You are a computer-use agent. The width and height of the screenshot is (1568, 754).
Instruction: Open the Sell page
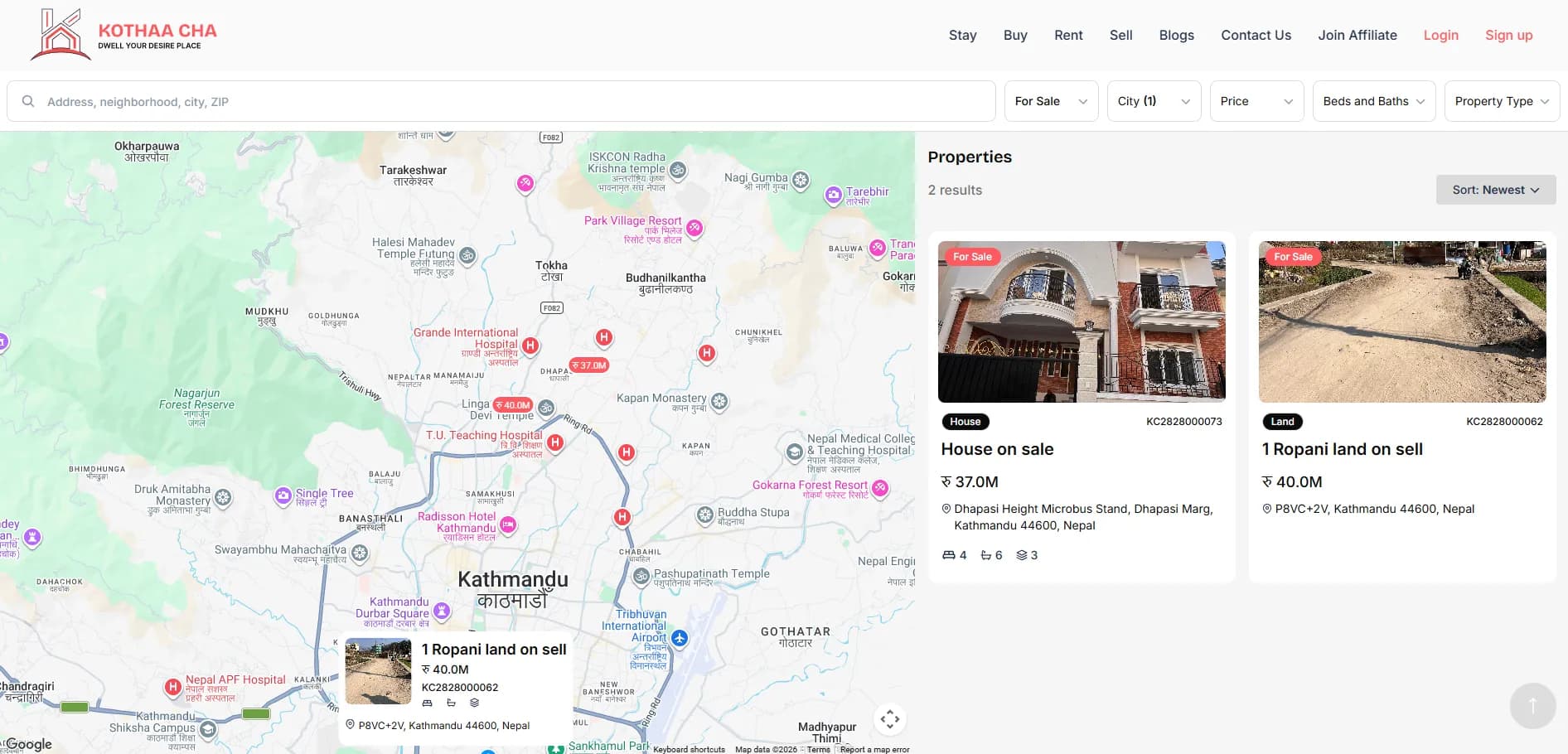pos(1120,35)
